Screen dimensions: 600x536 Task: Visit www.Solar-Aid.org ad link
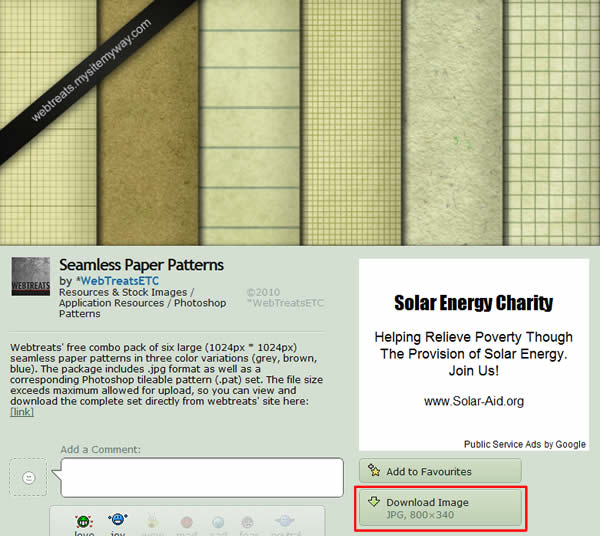point(474,401)
